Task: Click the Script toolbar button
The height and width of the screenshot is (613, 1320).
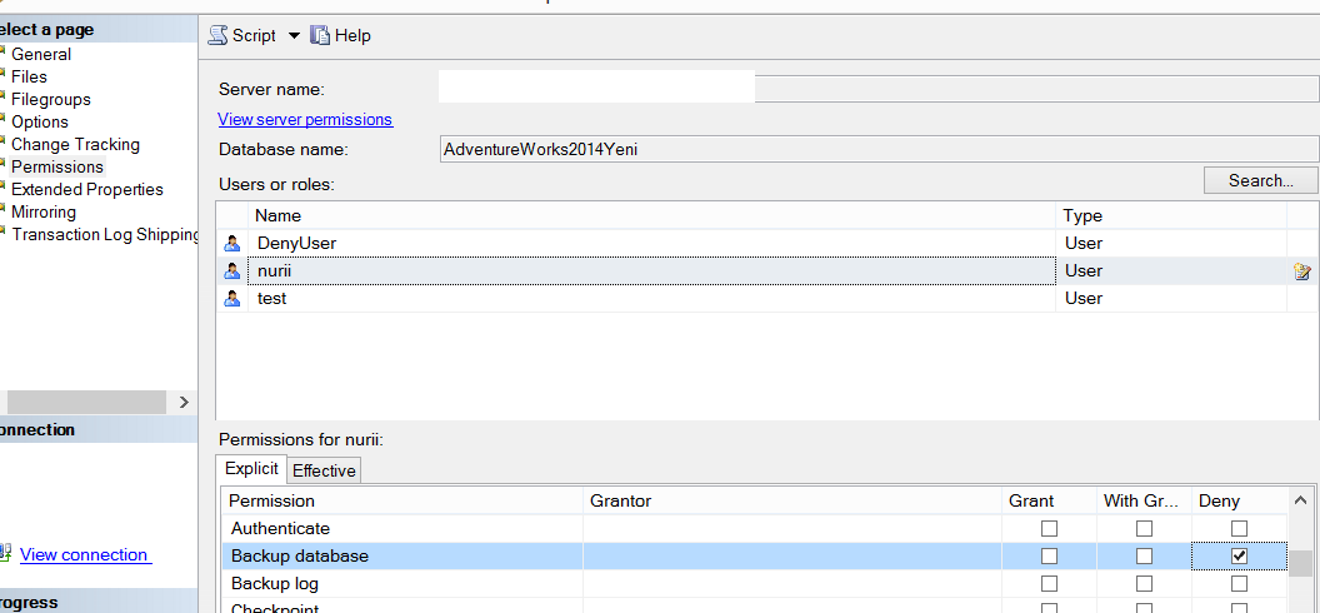Action: pyautogui.click(x=242, y=36)
